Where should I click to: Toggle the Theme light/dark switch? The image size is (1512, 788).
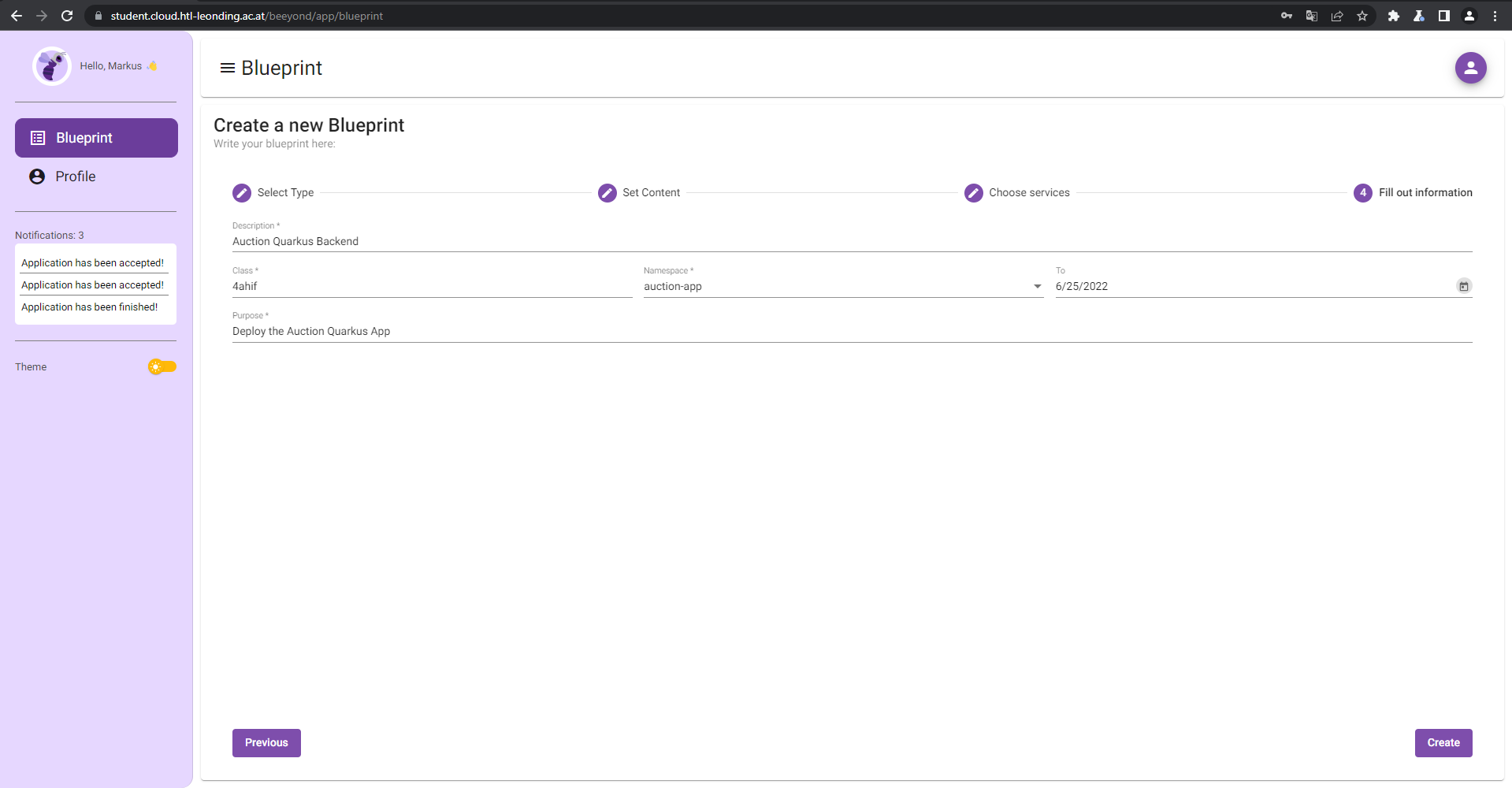pos(162,366)
